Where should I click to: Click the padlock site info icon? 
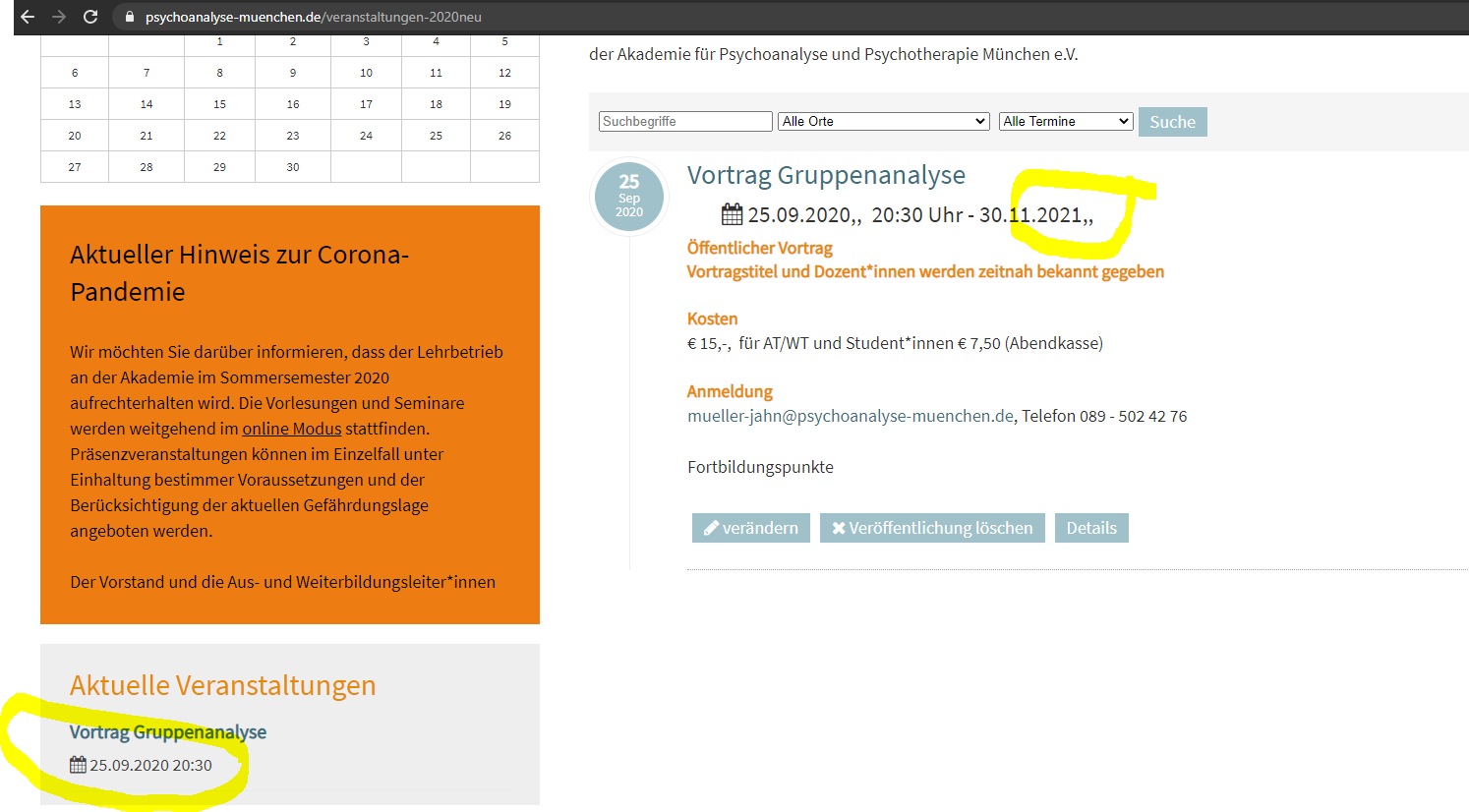pos(129,17)
